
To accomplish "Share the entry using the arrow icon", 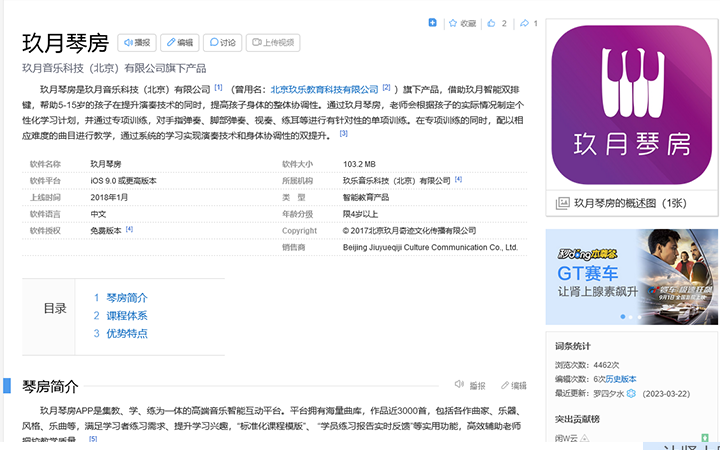I will (524, 23).
